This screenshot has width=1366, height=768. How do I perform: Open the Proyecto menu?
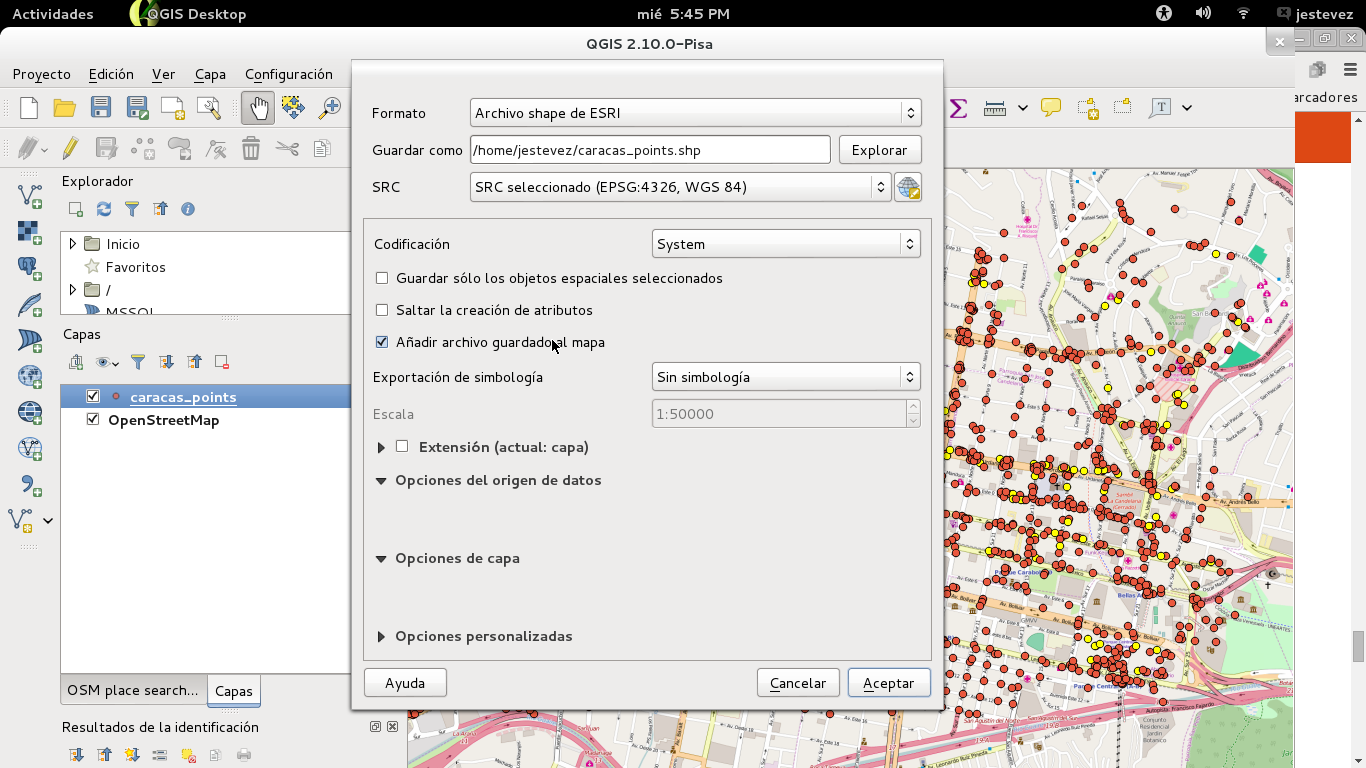coord(42,74)
